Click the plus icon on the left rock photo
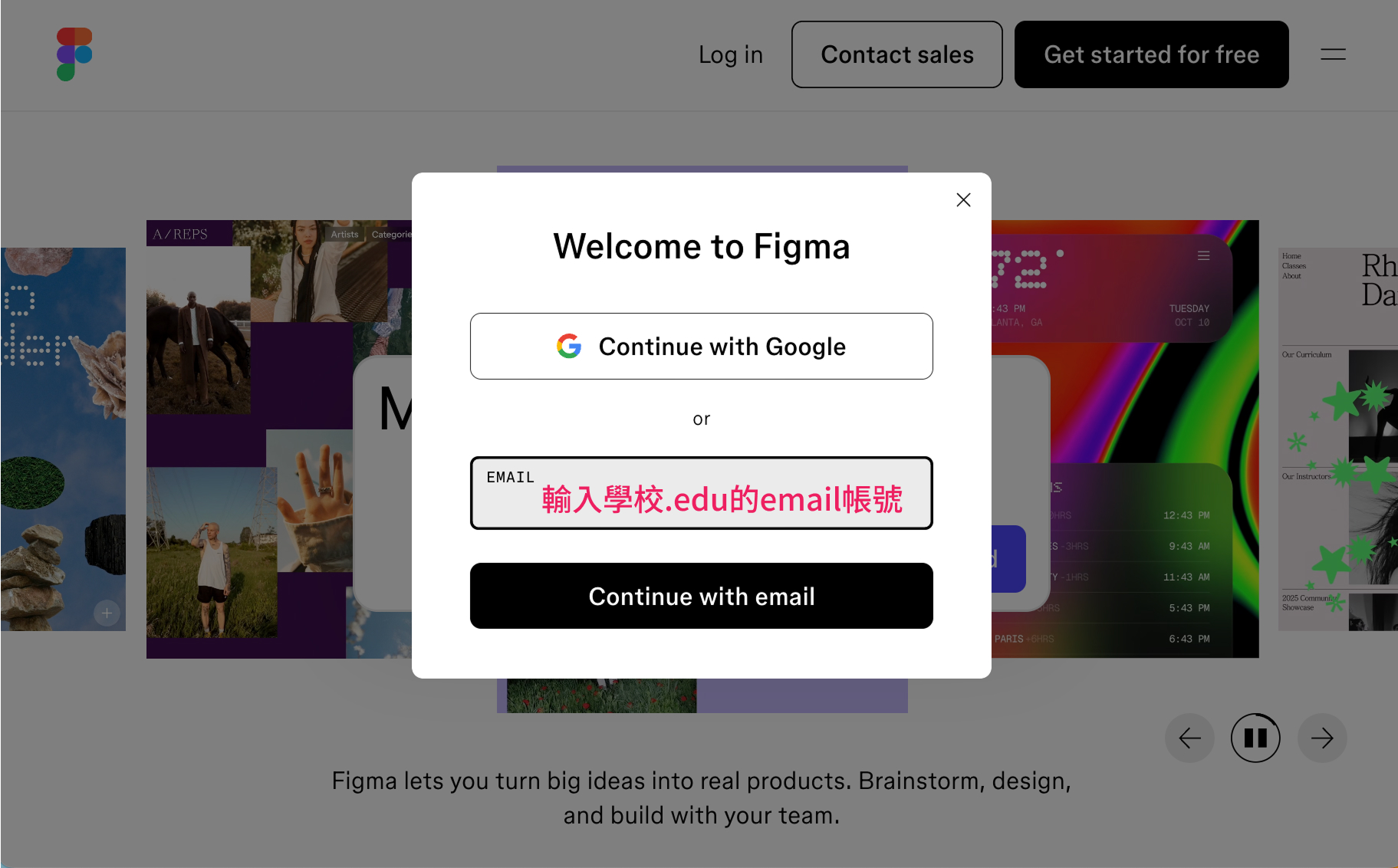 coord(107,613)
